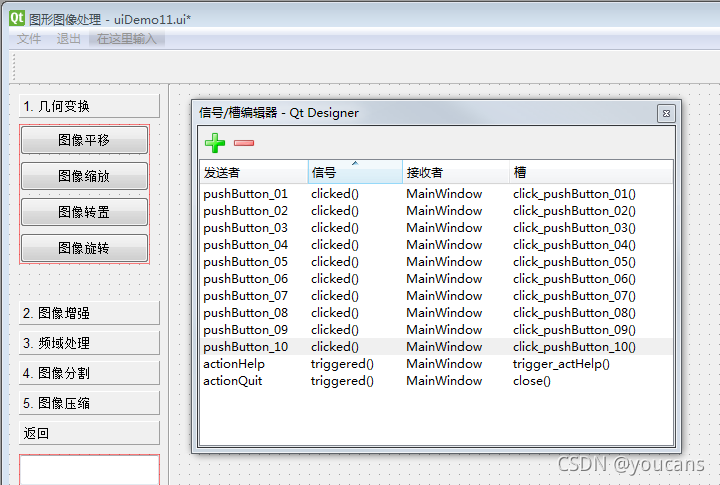Select the pushButton_04 sender cell
Screen dimensions: 720x485
pos(246,245)
